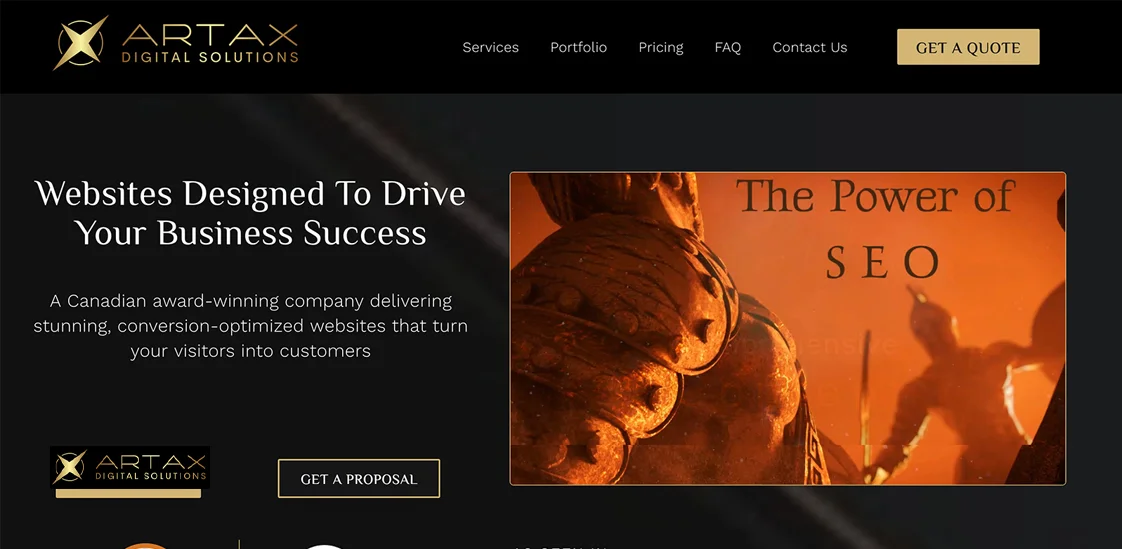Click the Get A Proposal outlined button
Screen dimensions: 1122x549
(358, 479)
